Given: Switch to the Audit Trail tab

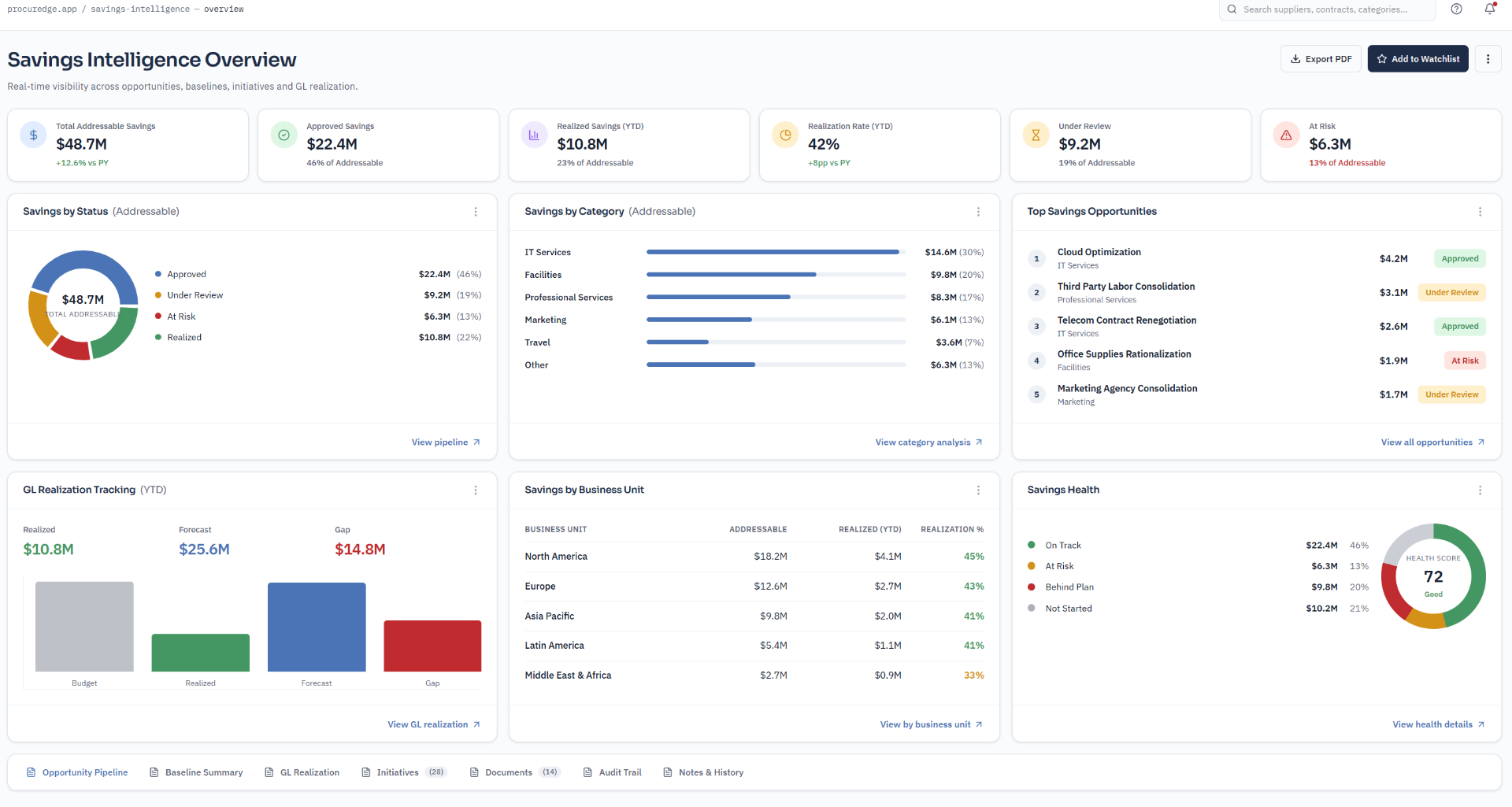Looking at the screenshot, I should pos(613,772).
